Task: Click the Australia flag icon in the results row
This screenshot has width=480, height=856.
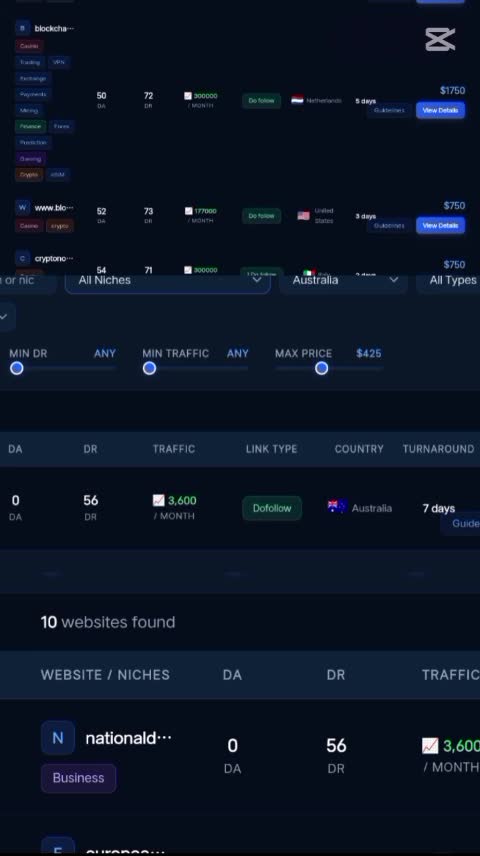Action: (x=337, y=507)
